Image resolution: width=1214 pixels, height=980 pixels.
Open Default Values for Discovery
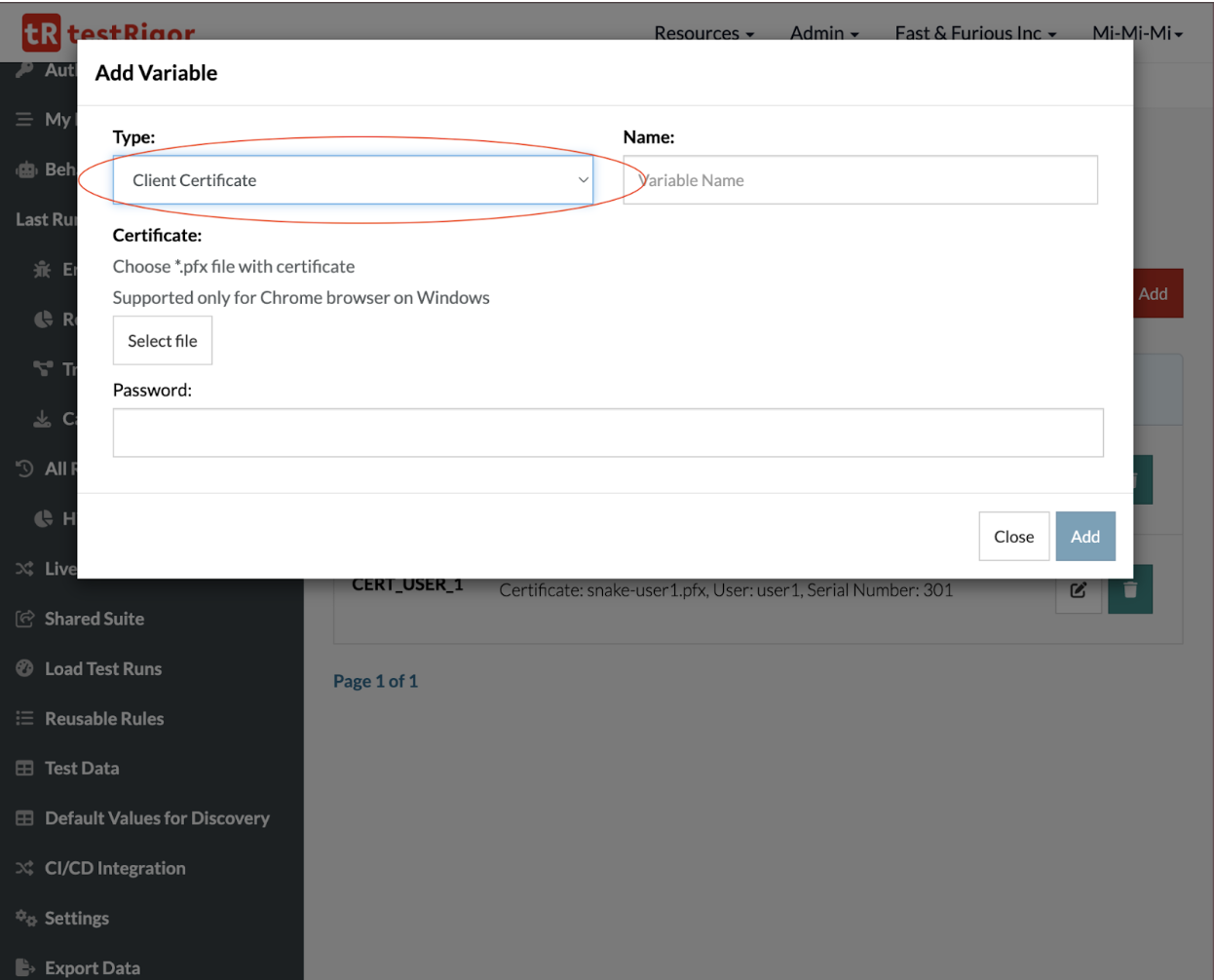pyautogui.click(x=156, y=818)
